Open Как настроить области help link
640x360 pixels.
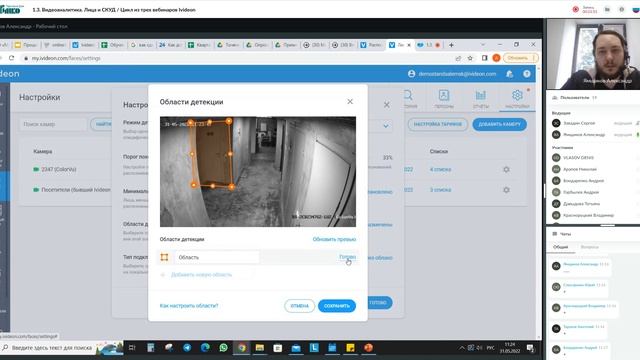click(189, 306)
